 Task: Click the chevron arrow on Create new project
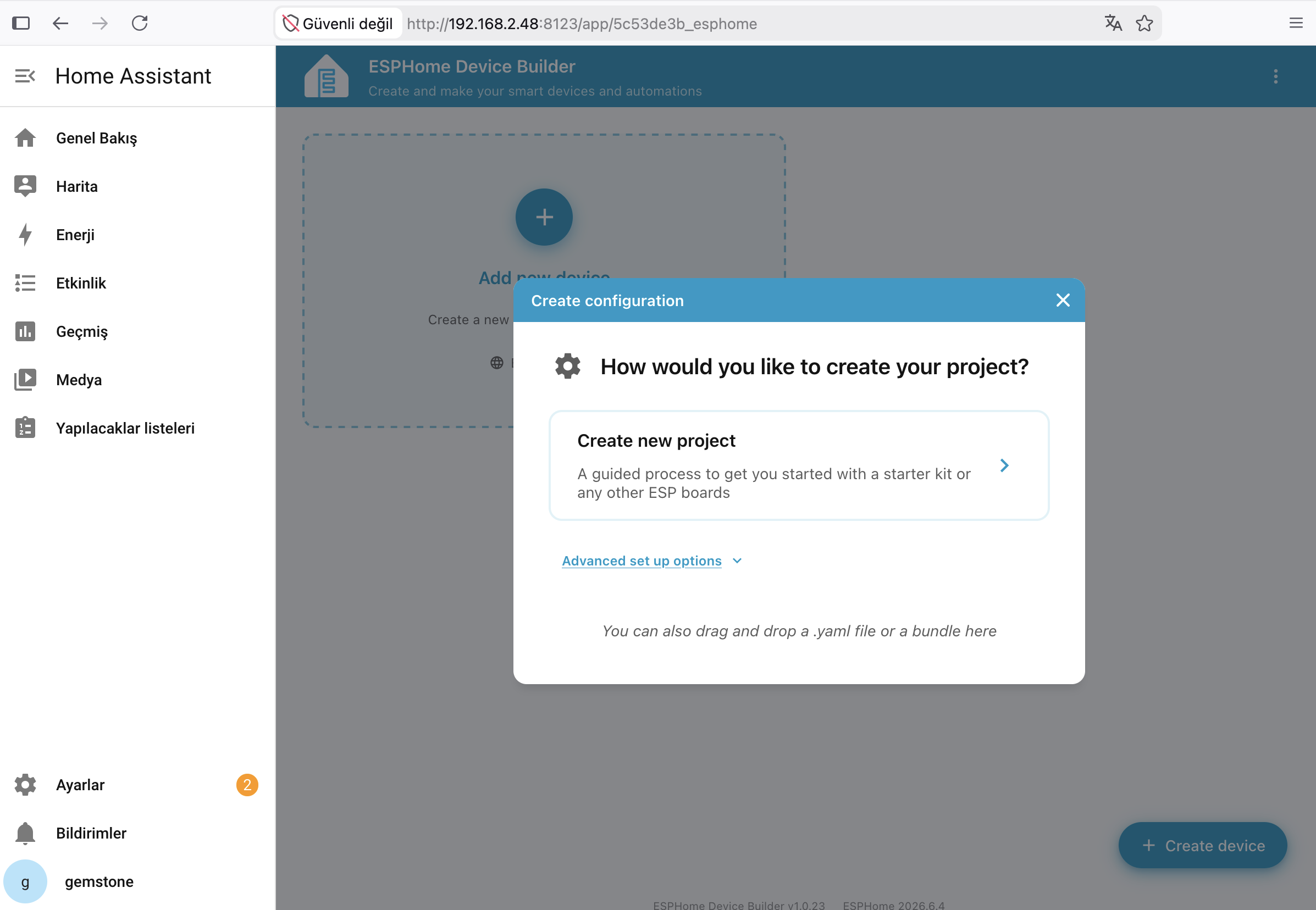click(1004, 466)
